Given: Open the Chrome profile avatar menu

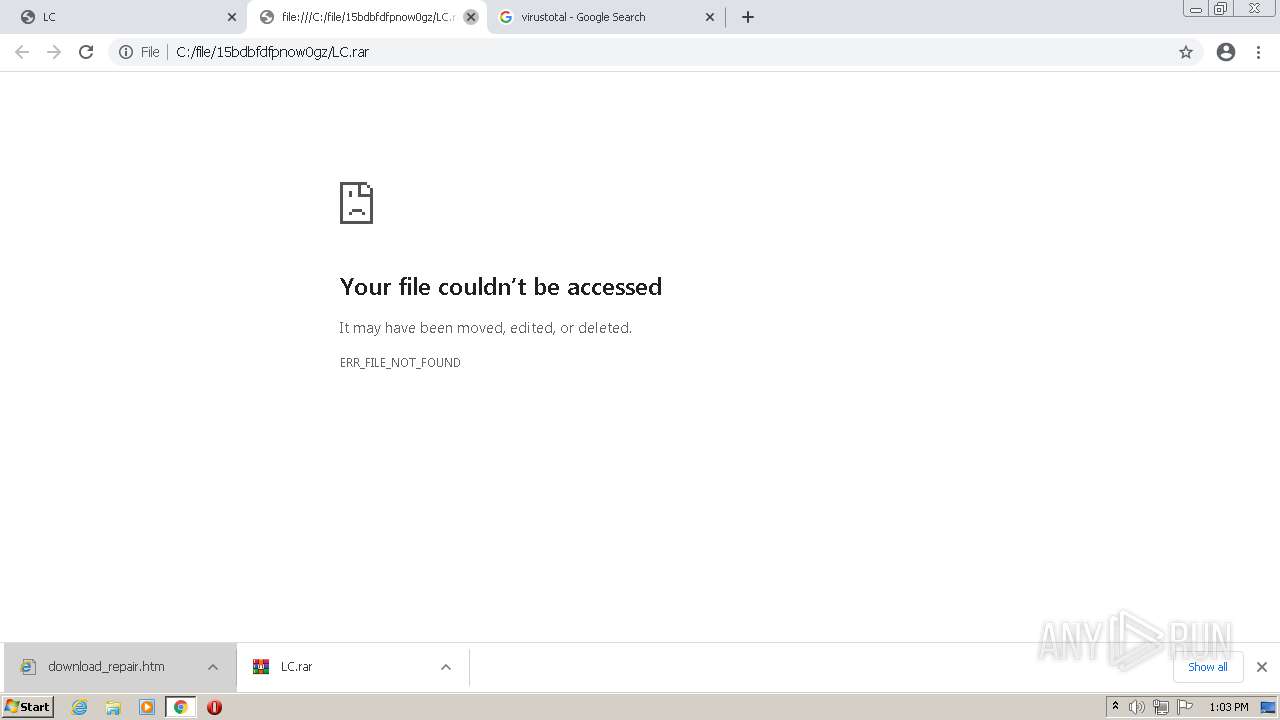Looking at the screenshot, I should [x=1226, y=52].
